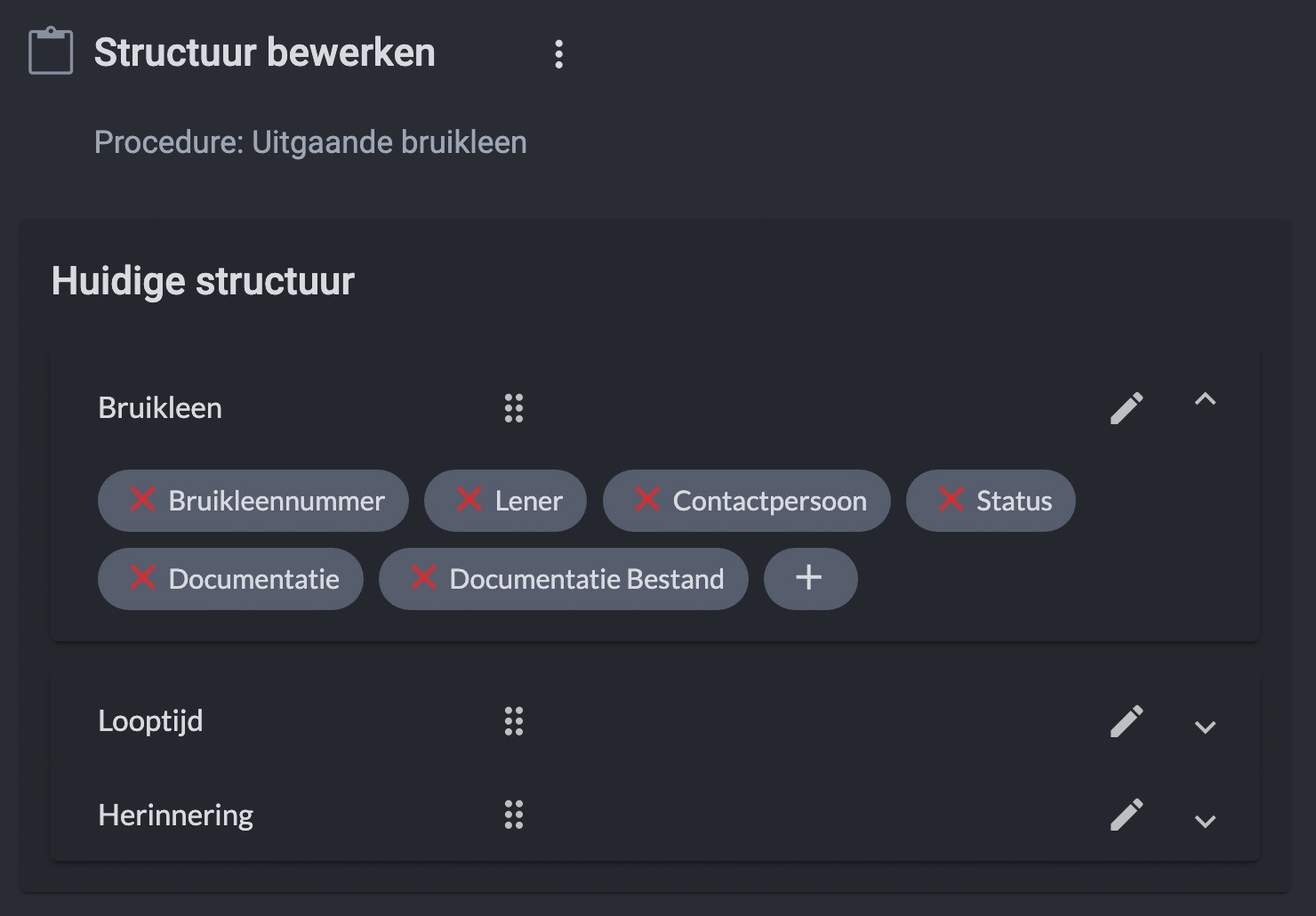1316x916 pixels.
Task: Remove the Lener field chip
Action: [x=469, y=500]
